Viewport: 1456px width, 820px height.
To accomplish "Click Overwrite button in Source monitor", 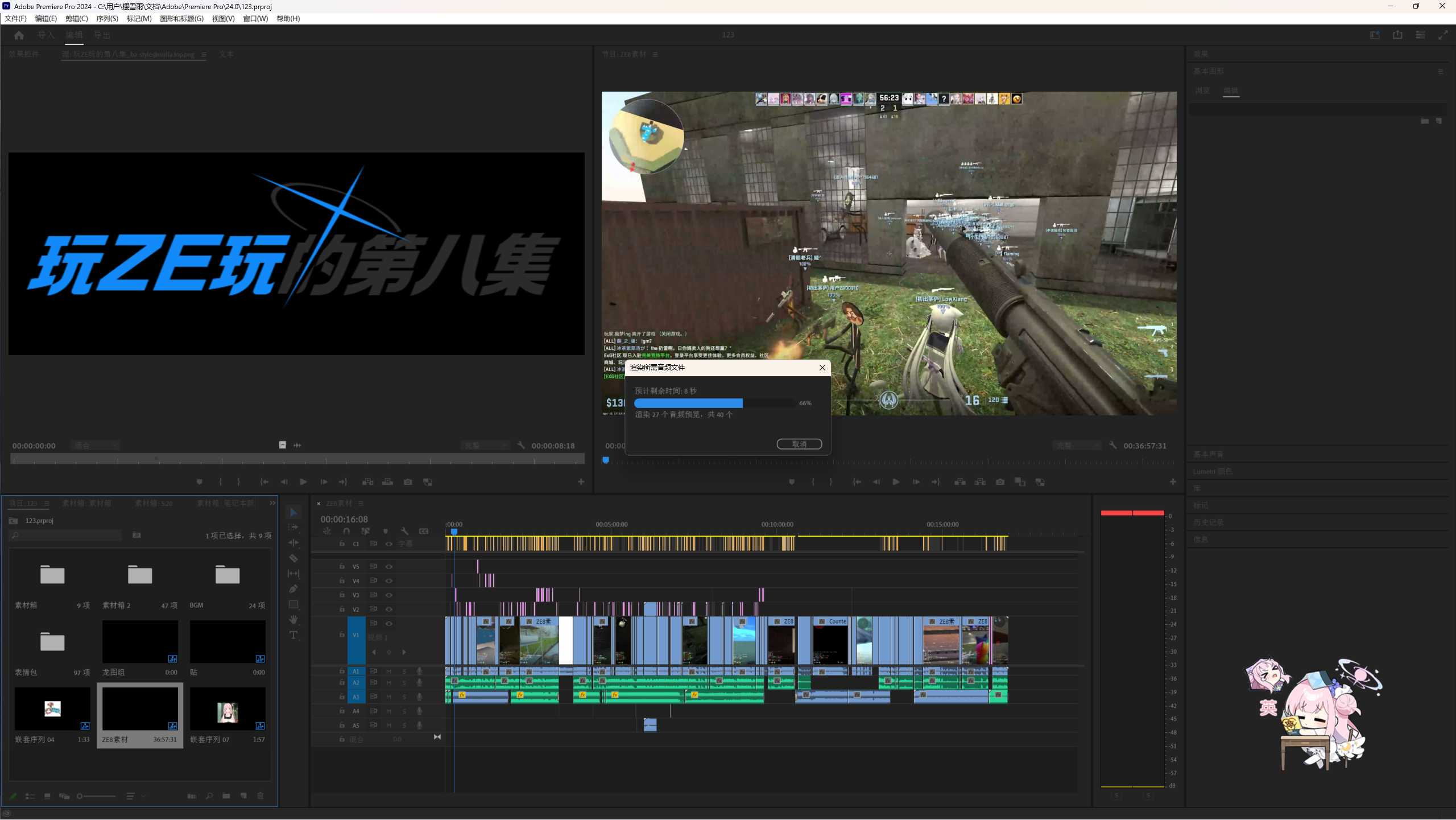I will (388, 482).
